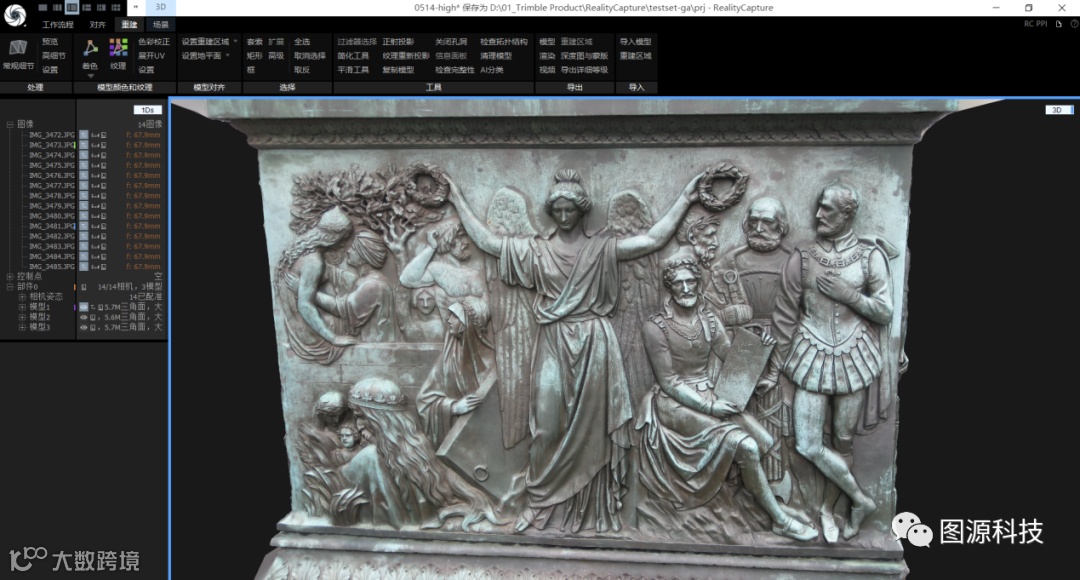Collapse the 部件0 component node
The height and width of the screenshot is (580, 1080).
pos(10,287)
